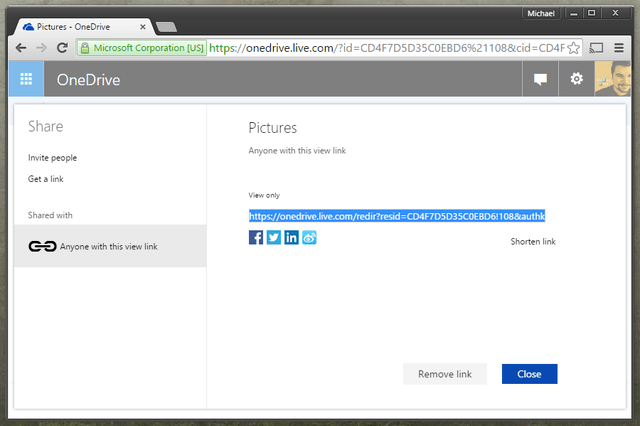Click the highlighted share URL field
Image resolution: width=640 pixels, height=426 pixels.
(x=397, y=216)
